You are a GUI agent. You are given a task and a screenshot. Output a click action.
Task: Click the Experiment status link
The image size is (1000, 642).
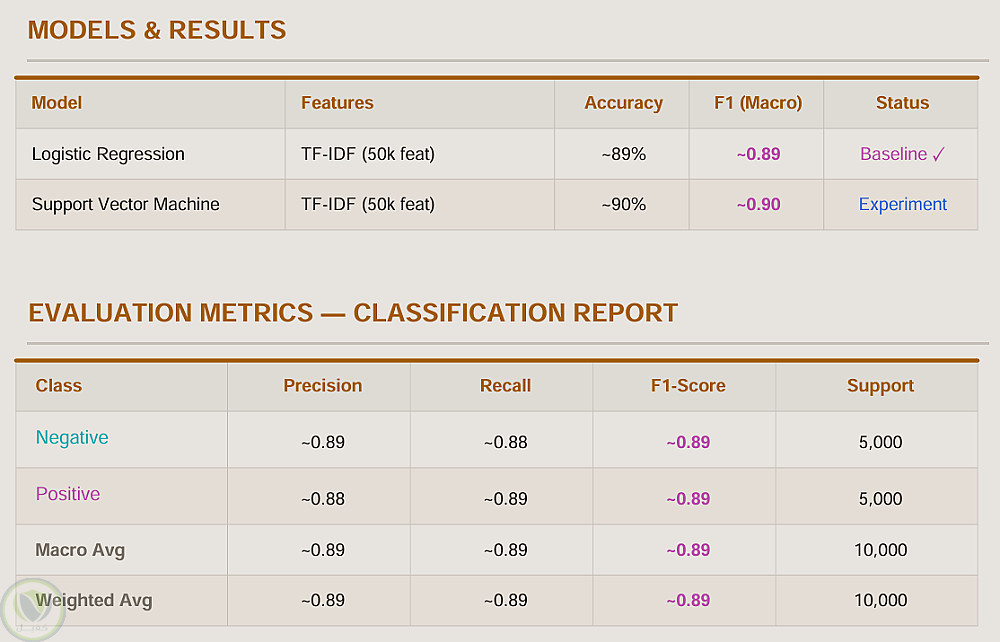point(902,204)
